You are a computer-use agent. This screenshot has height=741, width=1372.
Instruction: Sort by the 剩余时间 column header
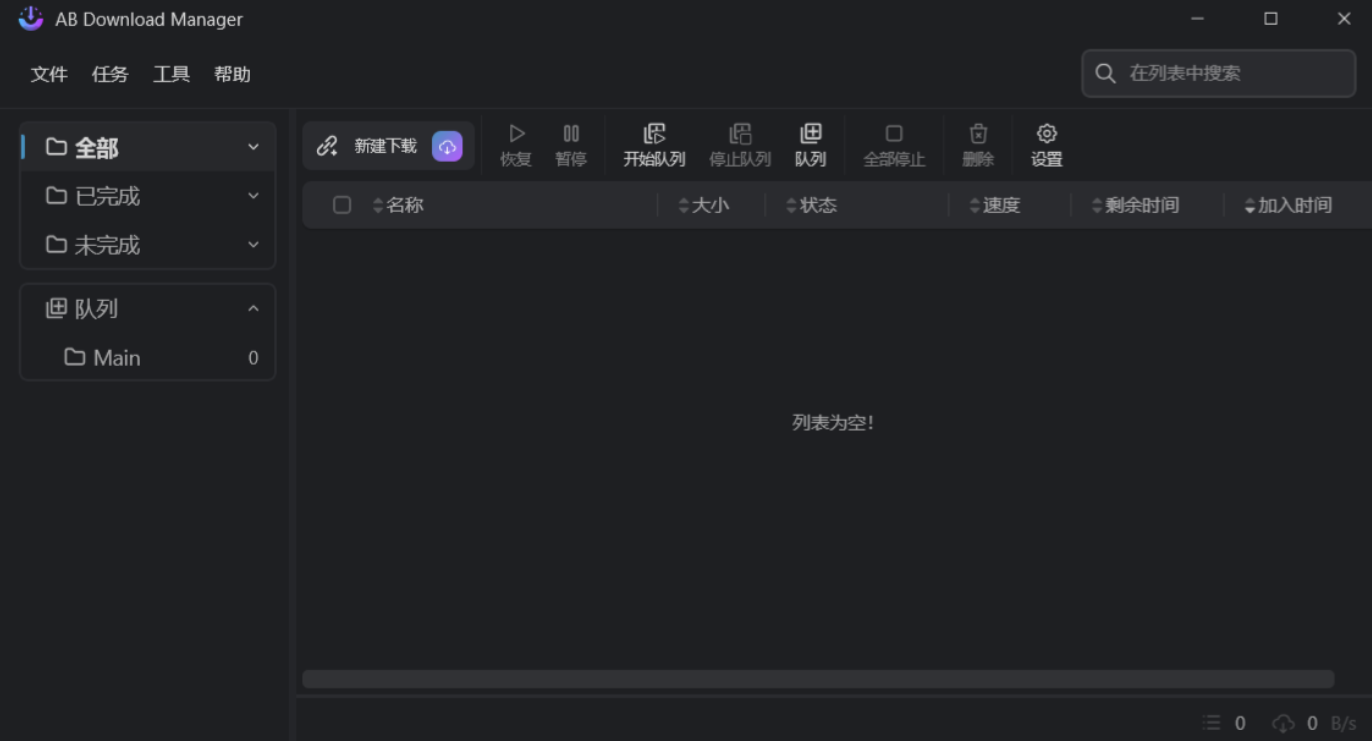coord(1135,205)
